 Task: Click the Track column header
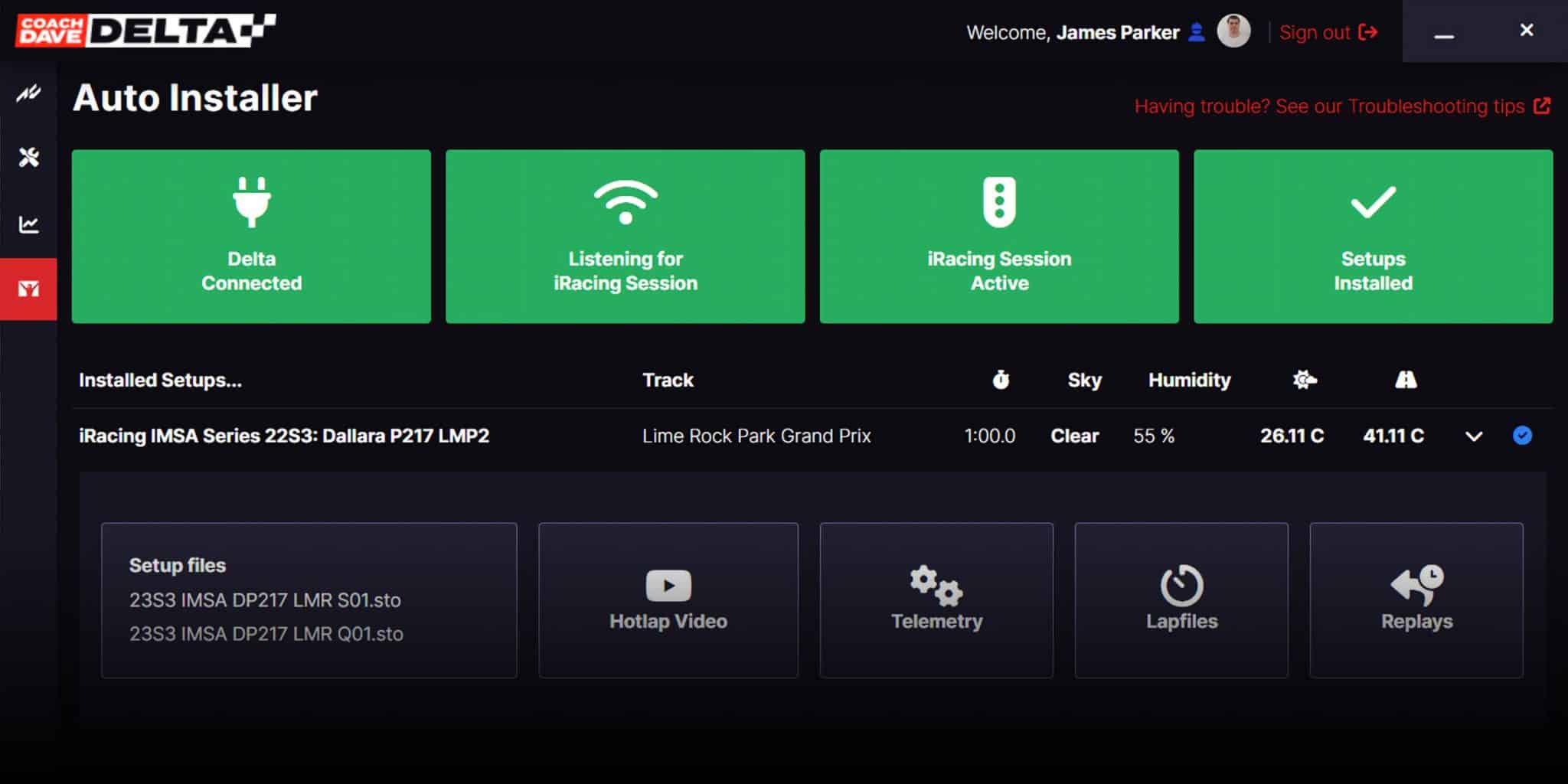[668, 381]
